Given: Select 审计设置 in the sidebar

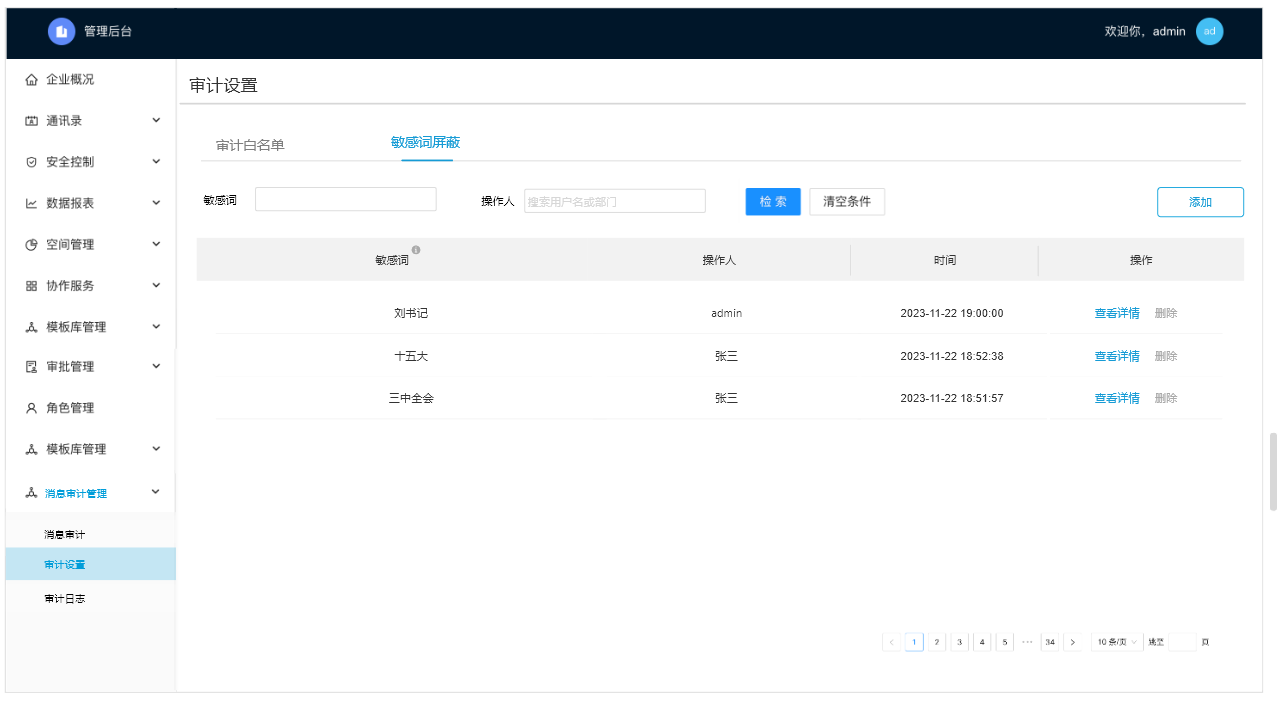Looking at the screenshot, I should pyautogui.click(x=90, y=564).
